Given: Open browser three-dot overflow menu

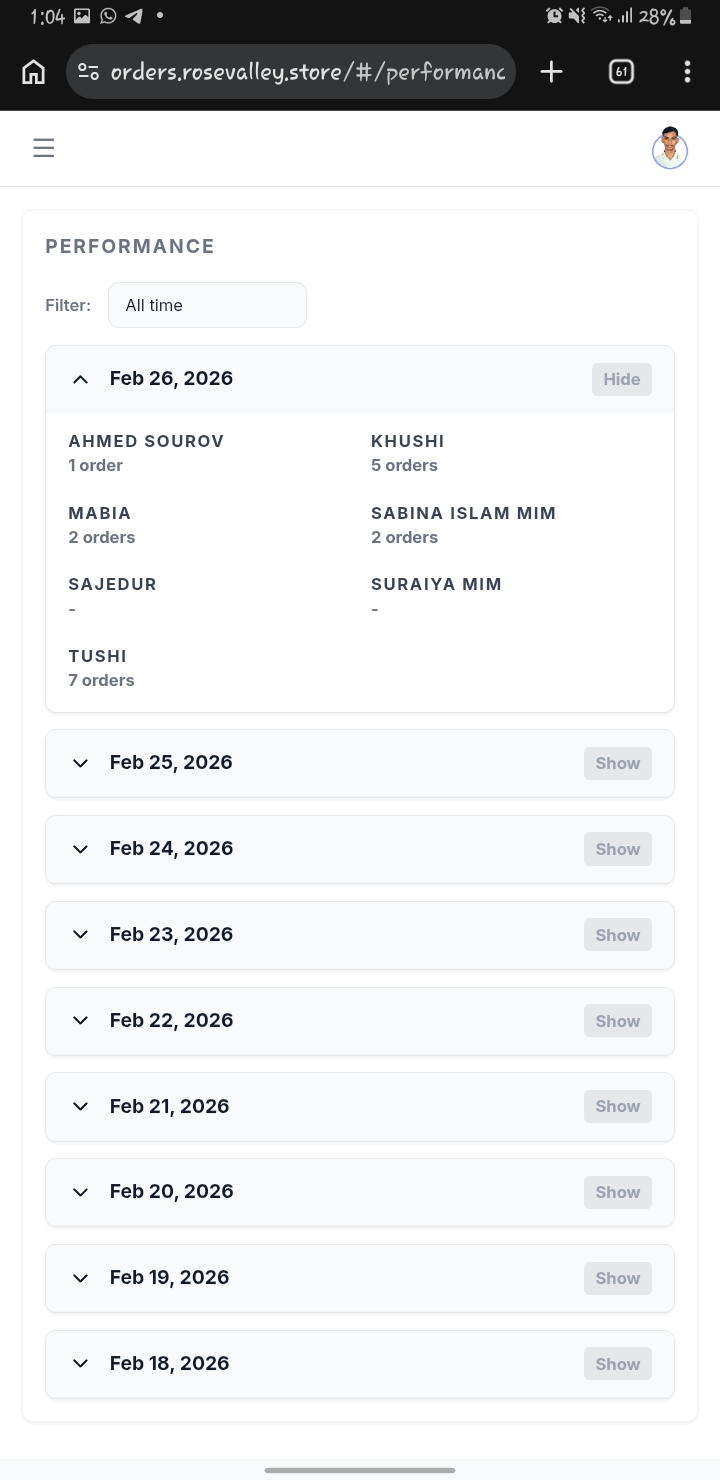Looking at the screenshot, I should (x=687, y=72).
